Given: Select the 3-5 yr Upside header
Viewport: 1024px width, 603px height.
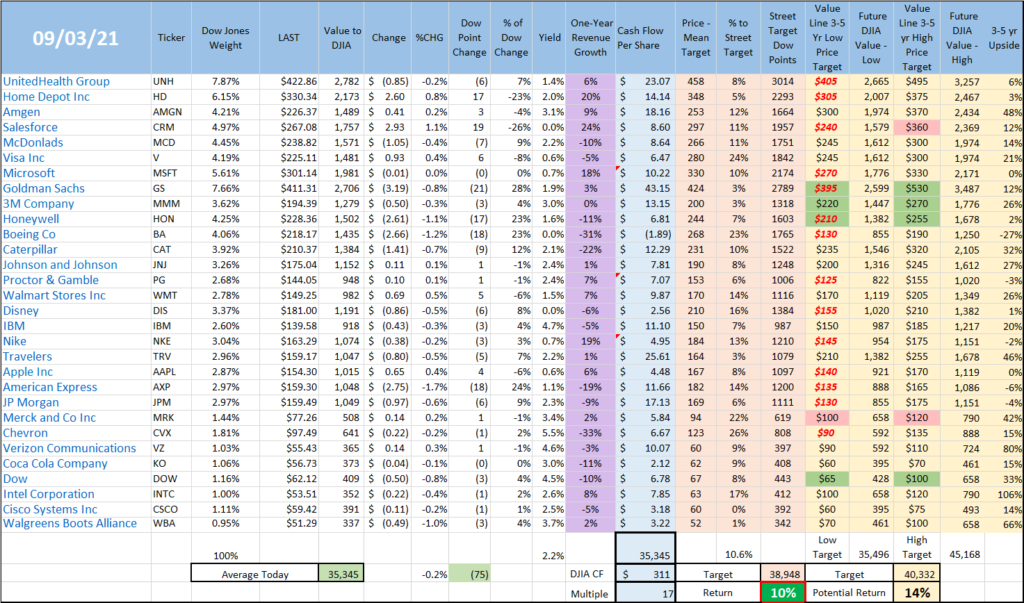Looking at the screenshot, I should coord(1004,38).
